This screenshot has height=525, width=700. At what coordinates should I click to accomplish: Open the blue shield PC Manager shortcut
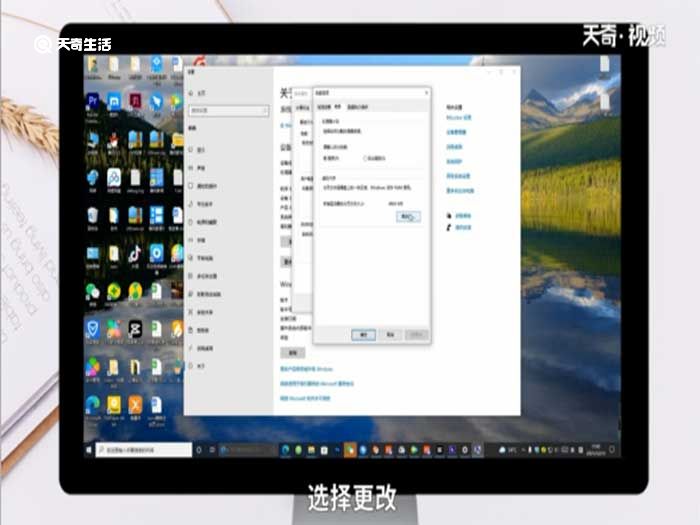pyautogui.click(x=92, y=330)
